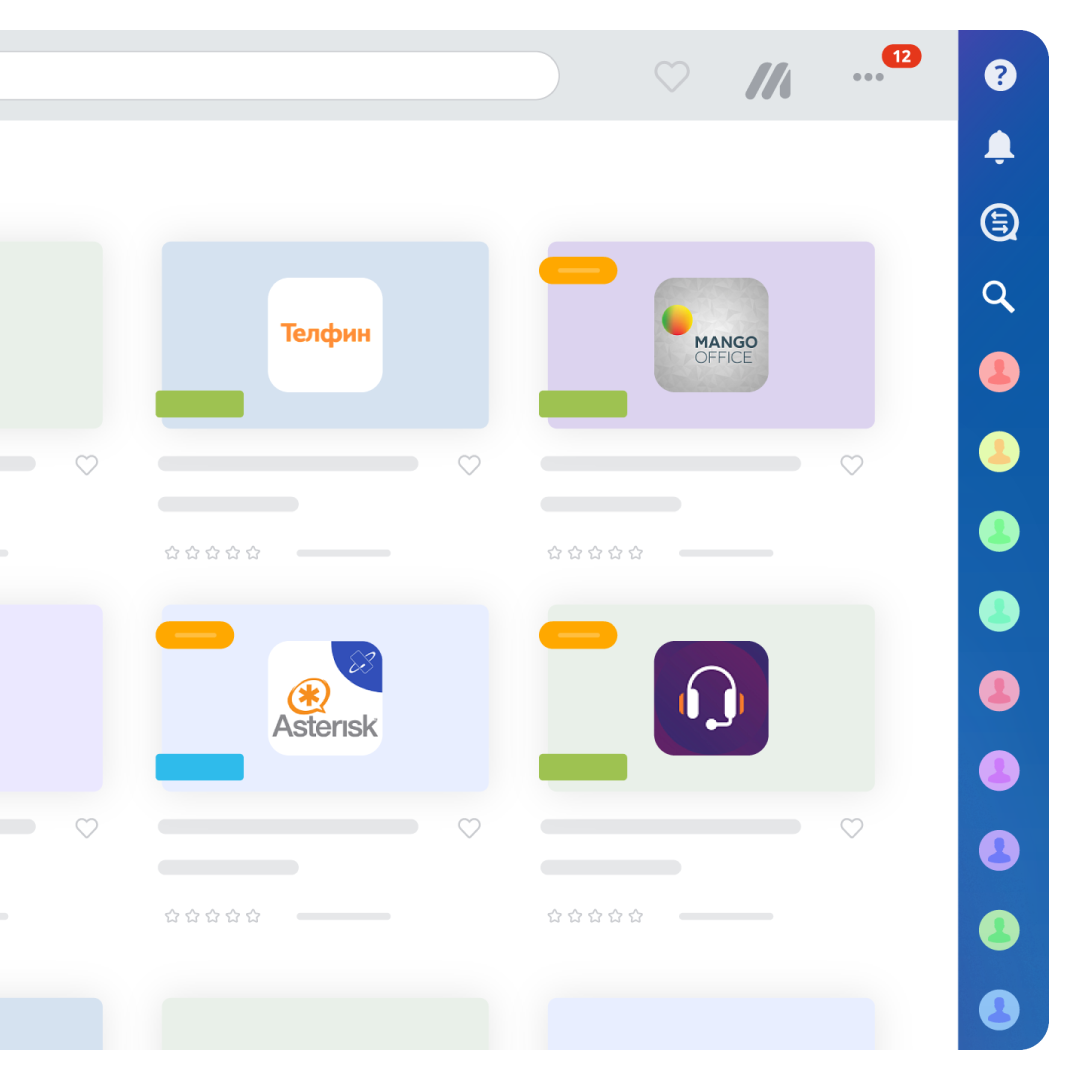Rate the headset app using stars

point(595,916)
